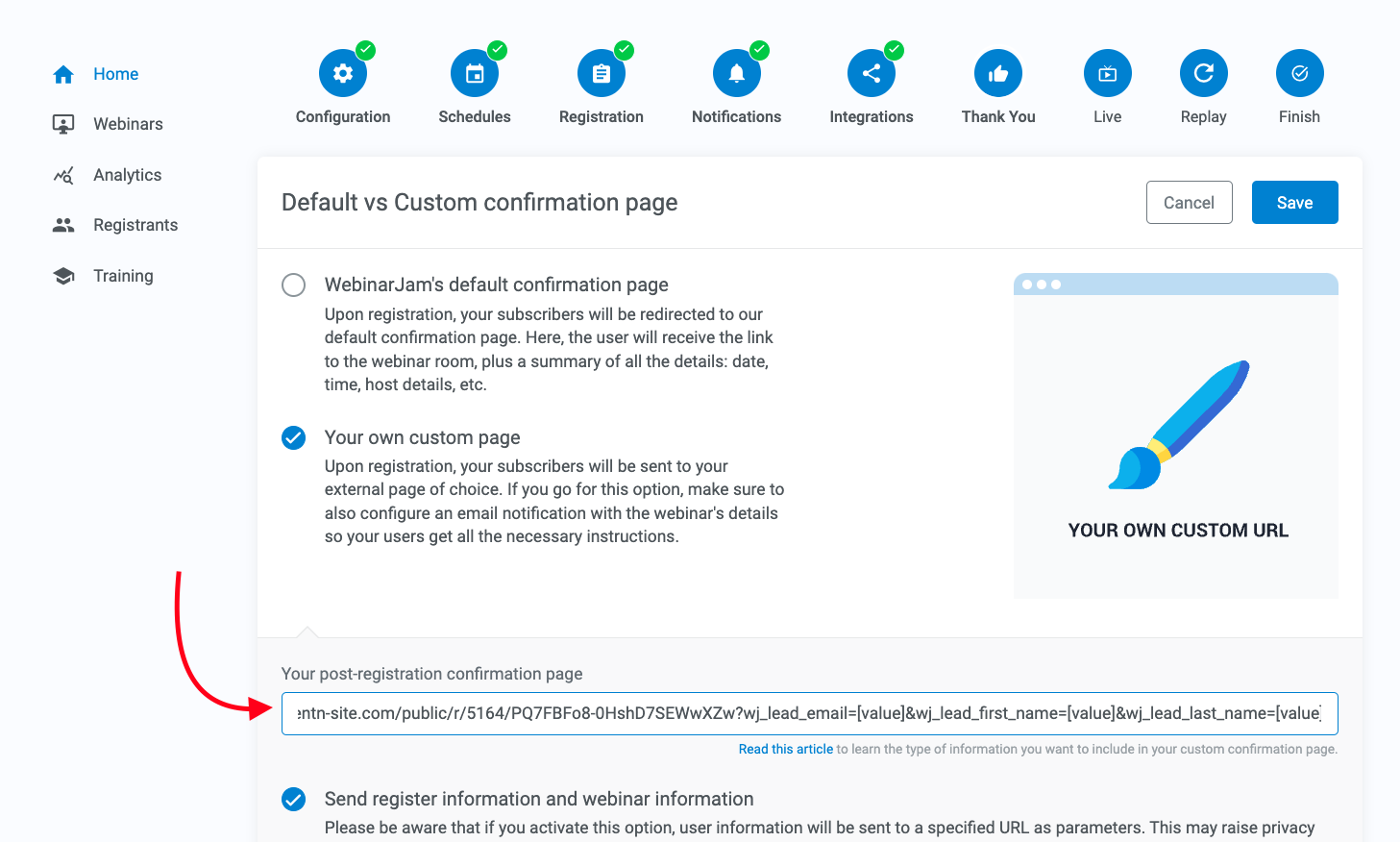This screenshot has width=1400, height=842.
Task: Follow the Read this article link
Action: click(x=786, y=749)
